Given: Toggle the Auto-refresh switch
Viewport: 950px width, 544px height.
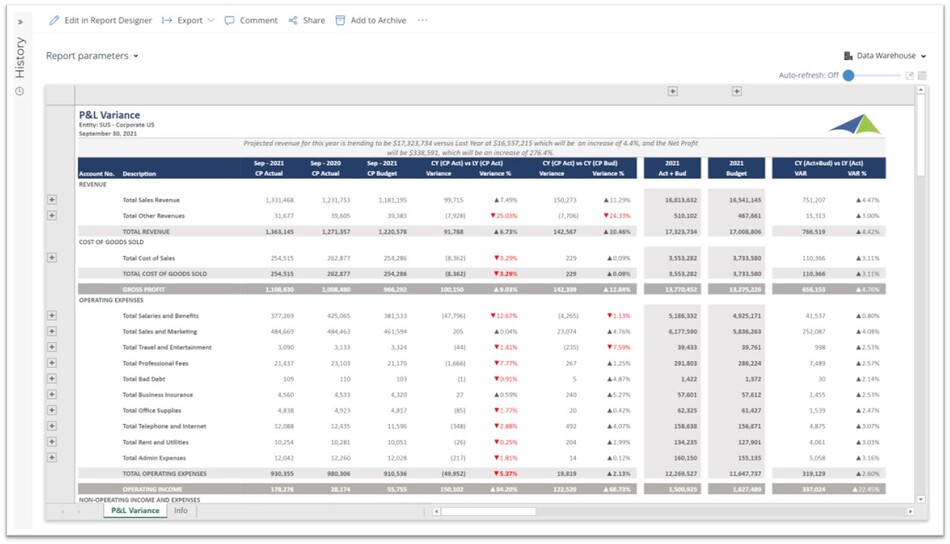Looking at the screenshot, I should click(850, 76).
